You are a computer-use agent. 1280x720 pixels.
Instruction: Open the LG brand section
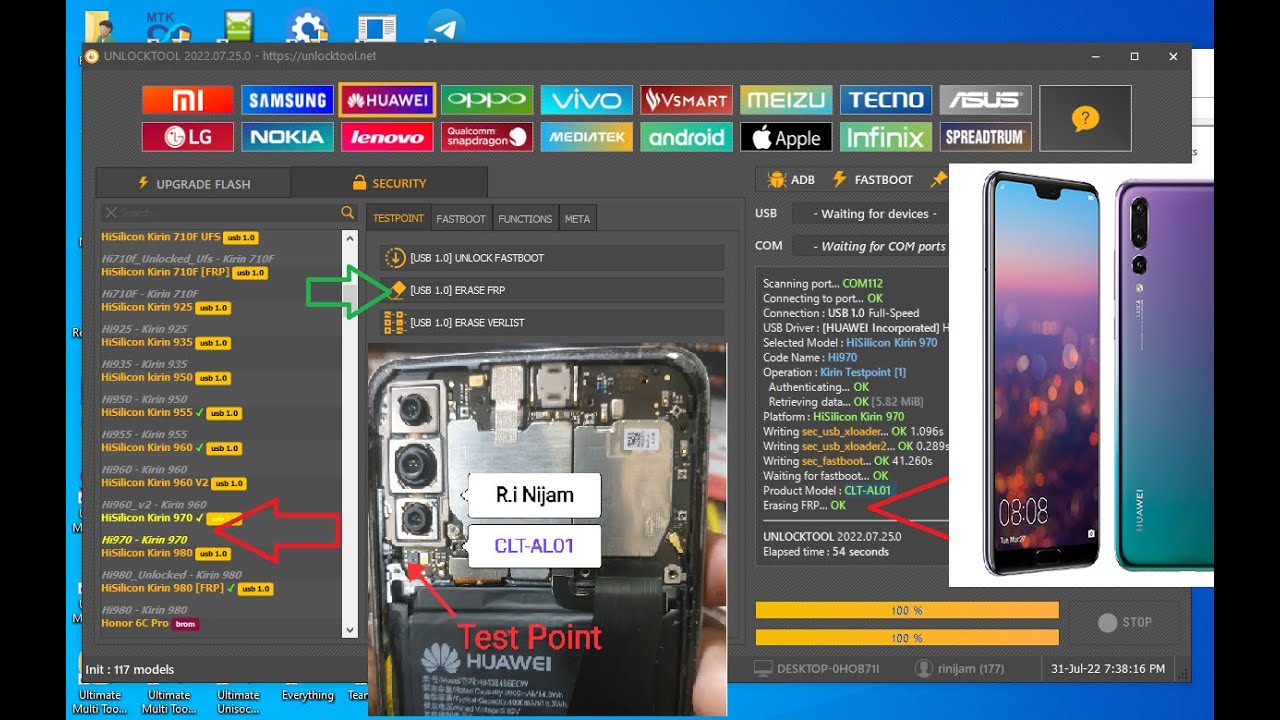click(x=188, y=137)
